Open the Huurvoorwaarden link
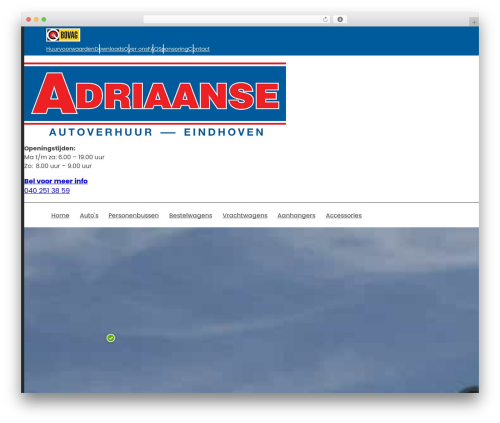 (x=70, y=49)
